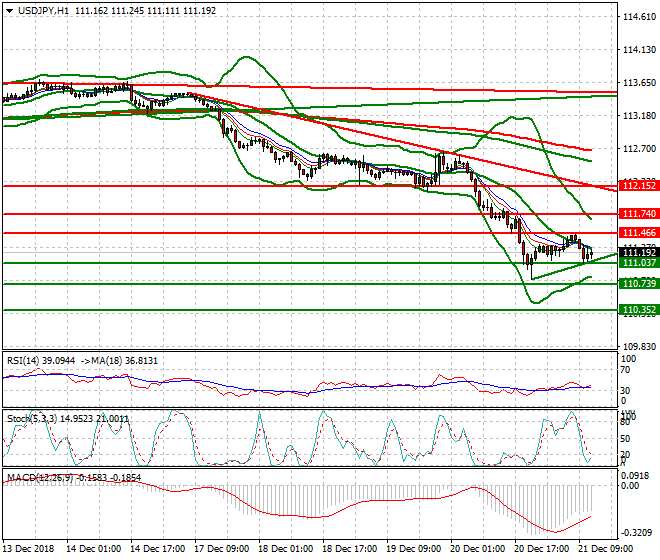
Task: Click the USDJPY,H1 chart title text
Action: (43, 11)
